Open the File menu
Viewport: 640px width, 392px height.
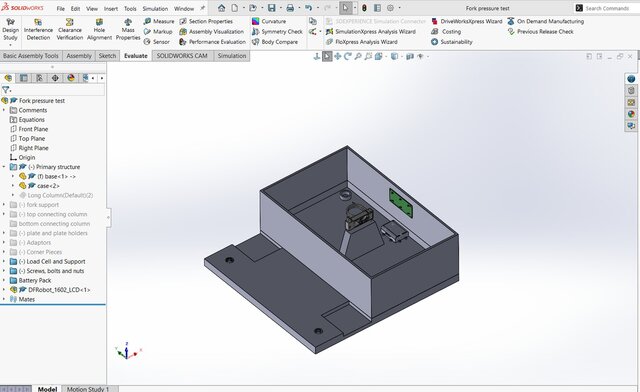(60, 9)
